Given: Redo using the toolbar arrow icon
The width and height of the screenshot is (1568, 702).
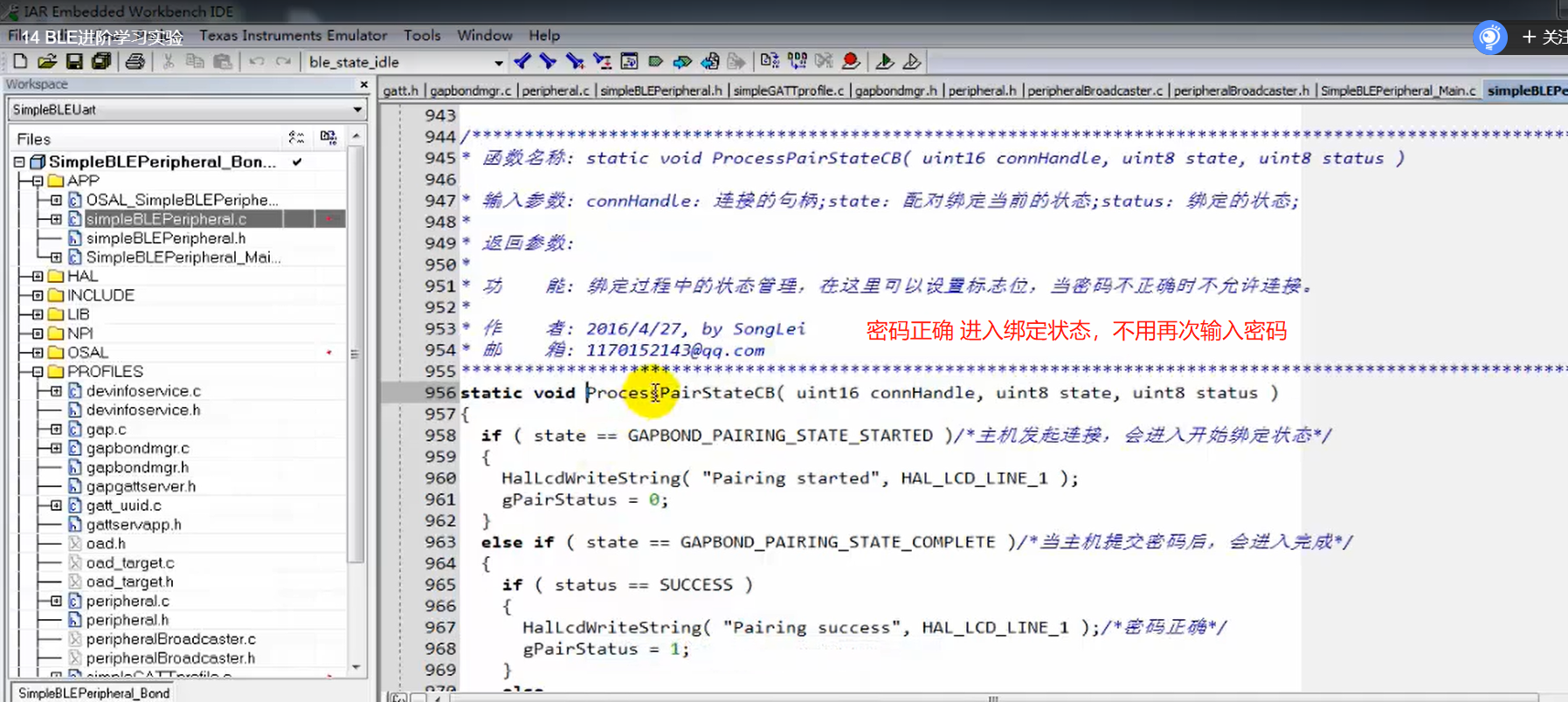Looking at the screenshot, I should click(x=283, y=61).
